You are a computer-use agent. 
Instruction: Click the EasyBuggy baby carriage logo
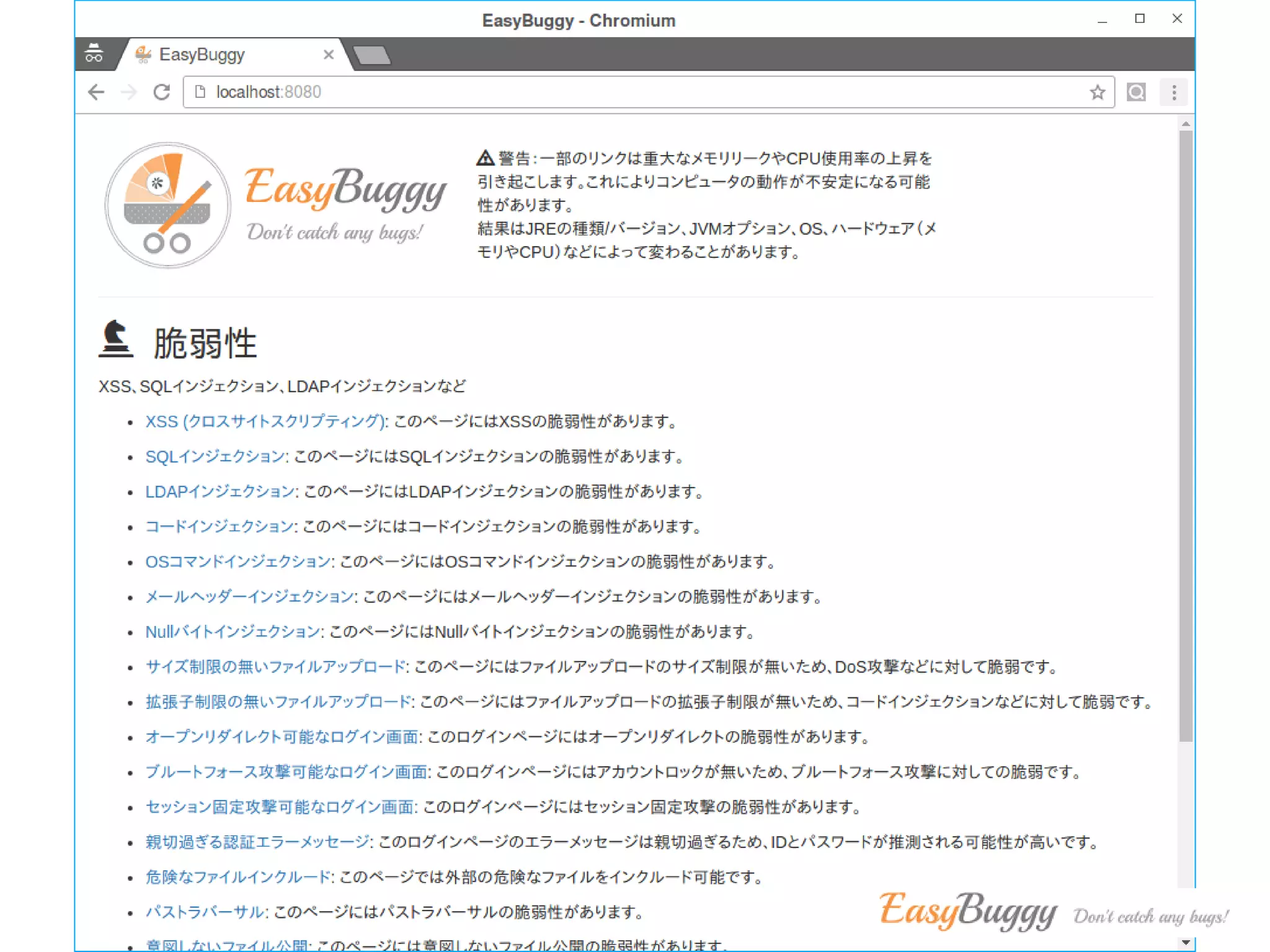click(167, 205)
